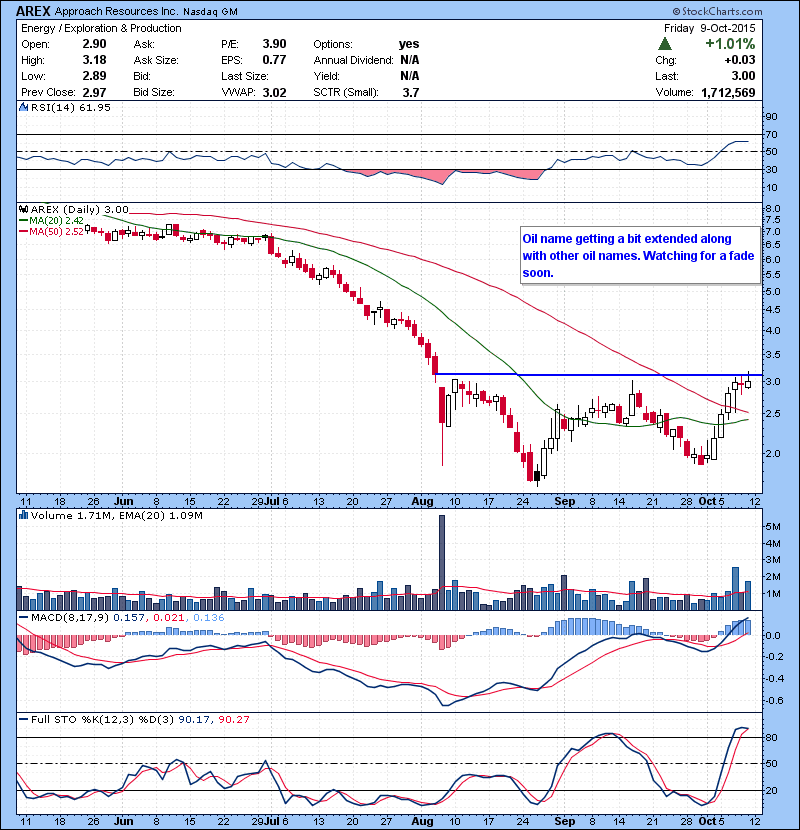The width and height of the screenshot is (800, 830).
Task: Click the 'Nasdaq GM' exchange label
Action: pos(210,12)
